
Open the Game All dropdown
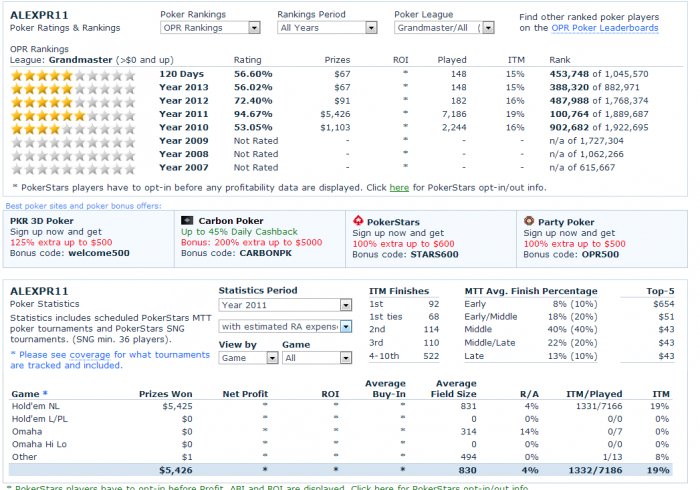pyautogui.click(x=317, y=358)
